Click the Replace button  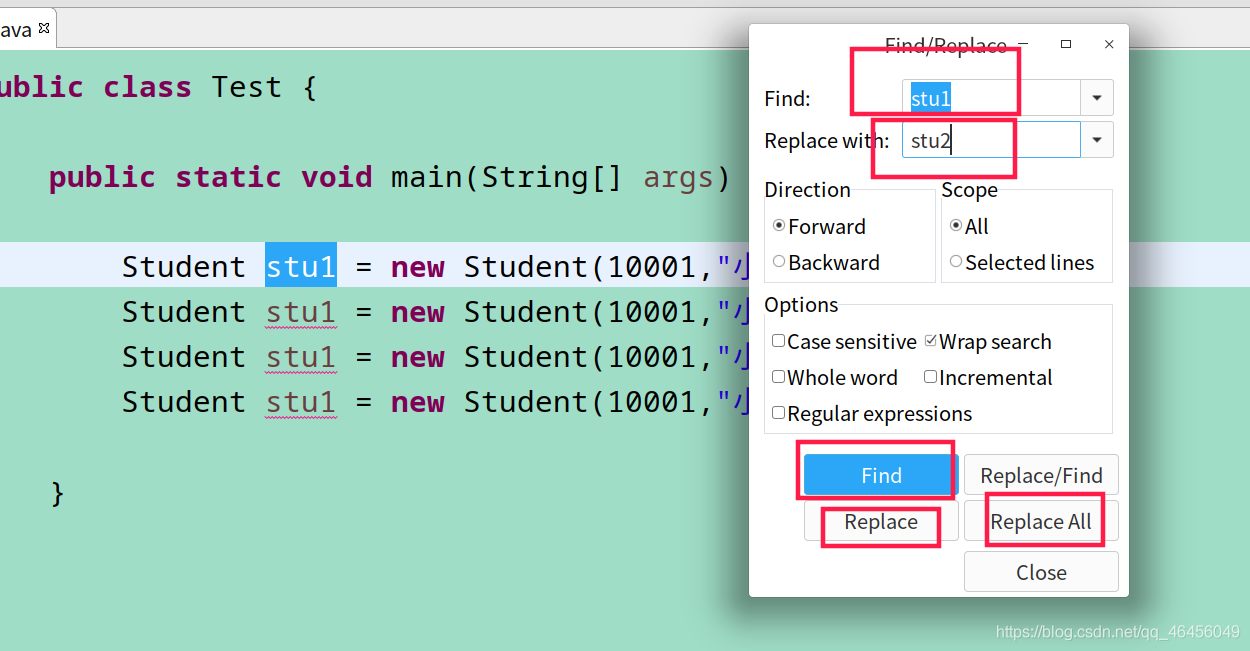pos(881,522)
